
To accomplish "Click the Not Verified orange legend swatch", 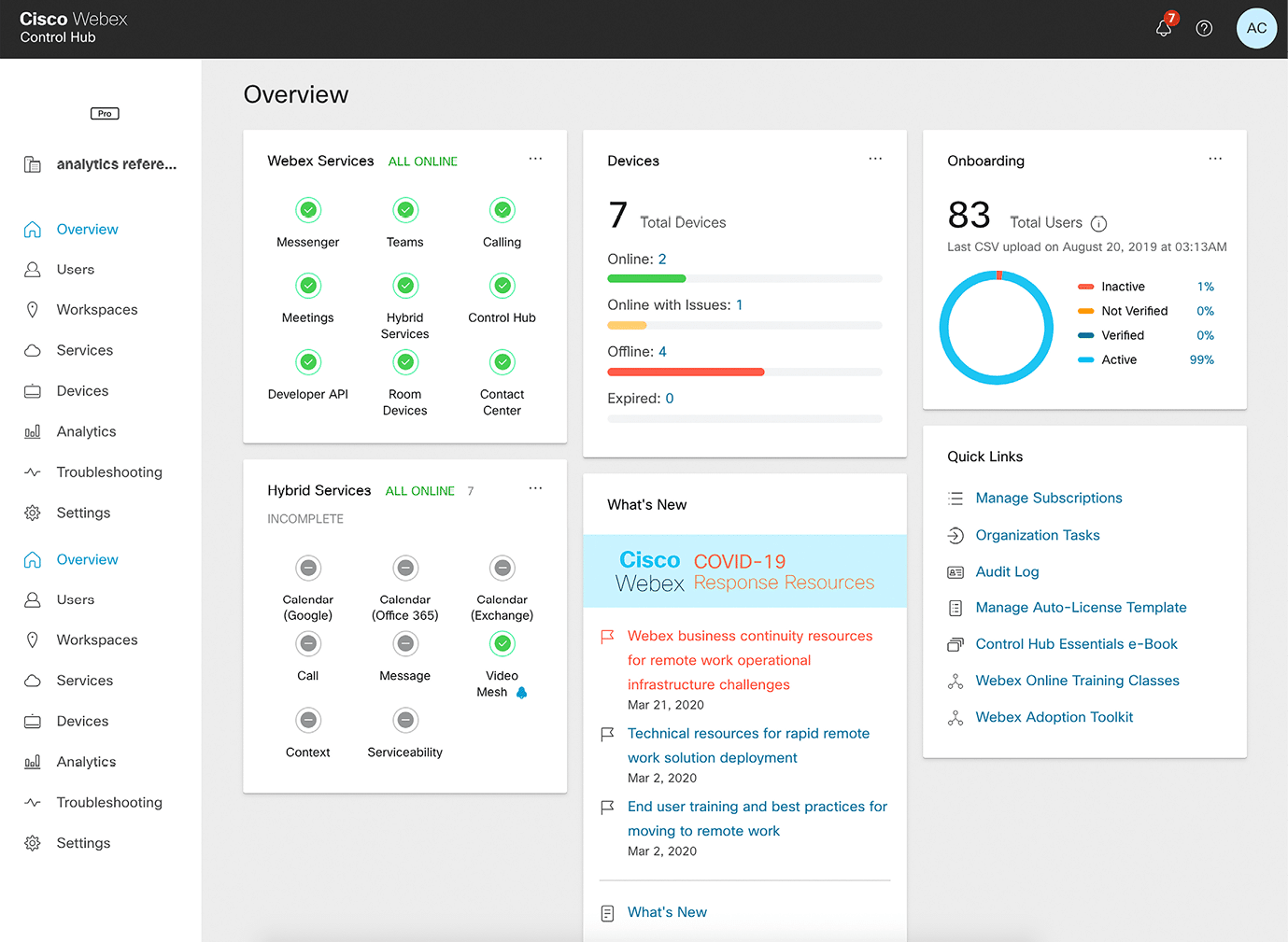I will pos(1085,311).
